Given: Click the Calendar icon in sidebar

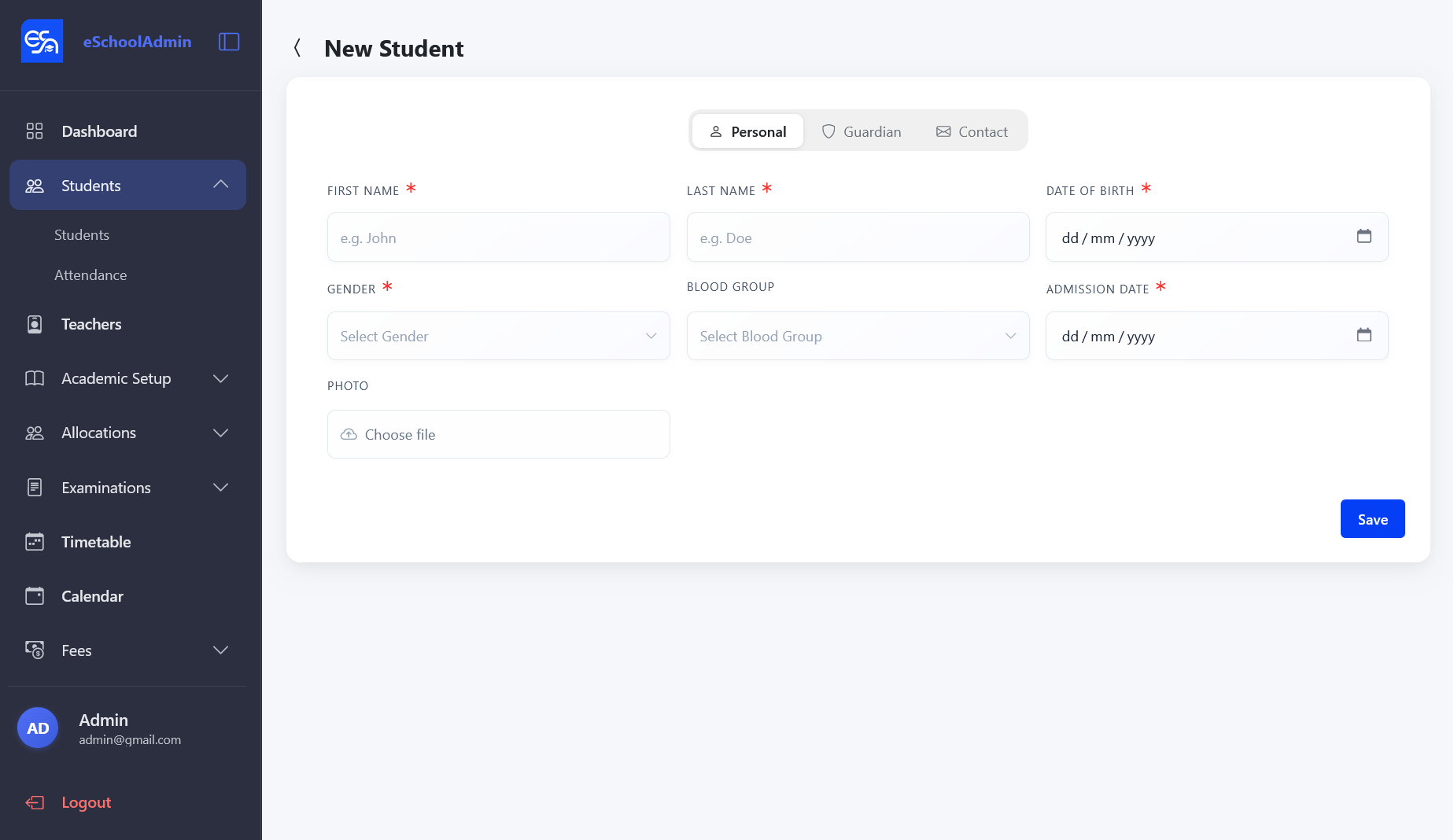Looking at the screenshot, I should click(35, 596).
